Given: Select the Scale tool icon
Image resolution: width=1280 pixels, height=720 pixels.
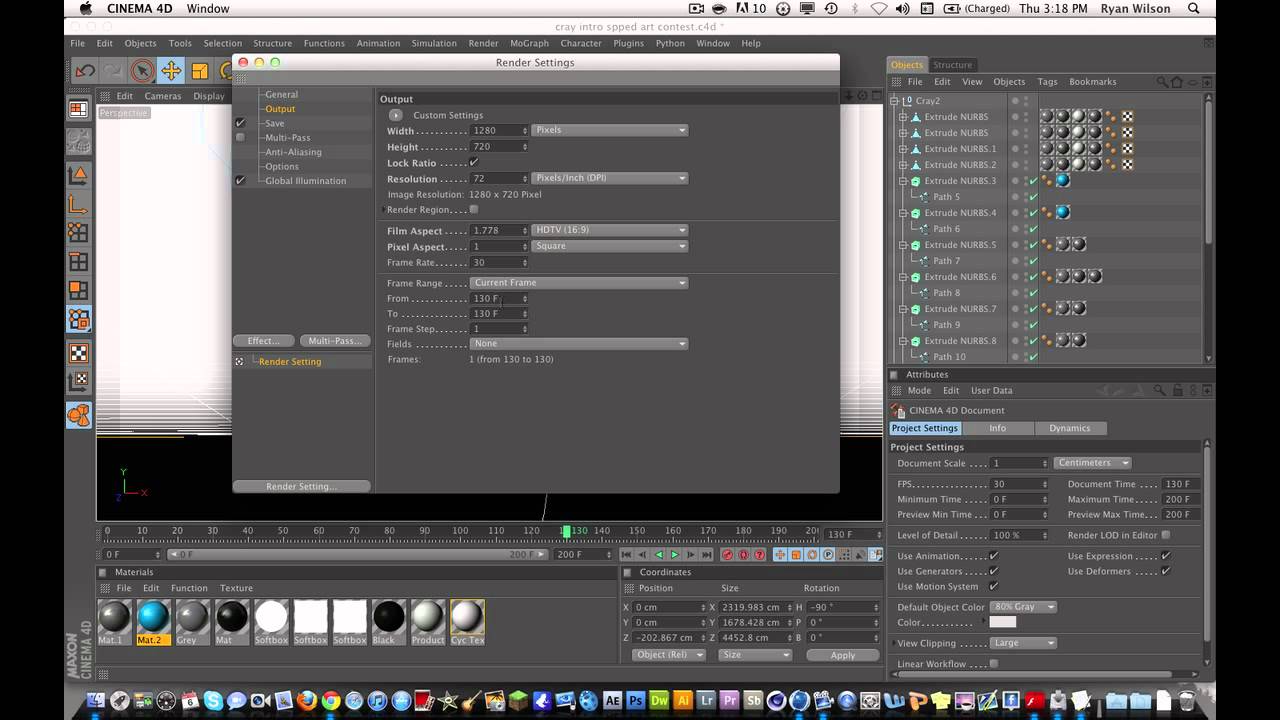Looking at the screenshot, I should click(x=200, y=70).
